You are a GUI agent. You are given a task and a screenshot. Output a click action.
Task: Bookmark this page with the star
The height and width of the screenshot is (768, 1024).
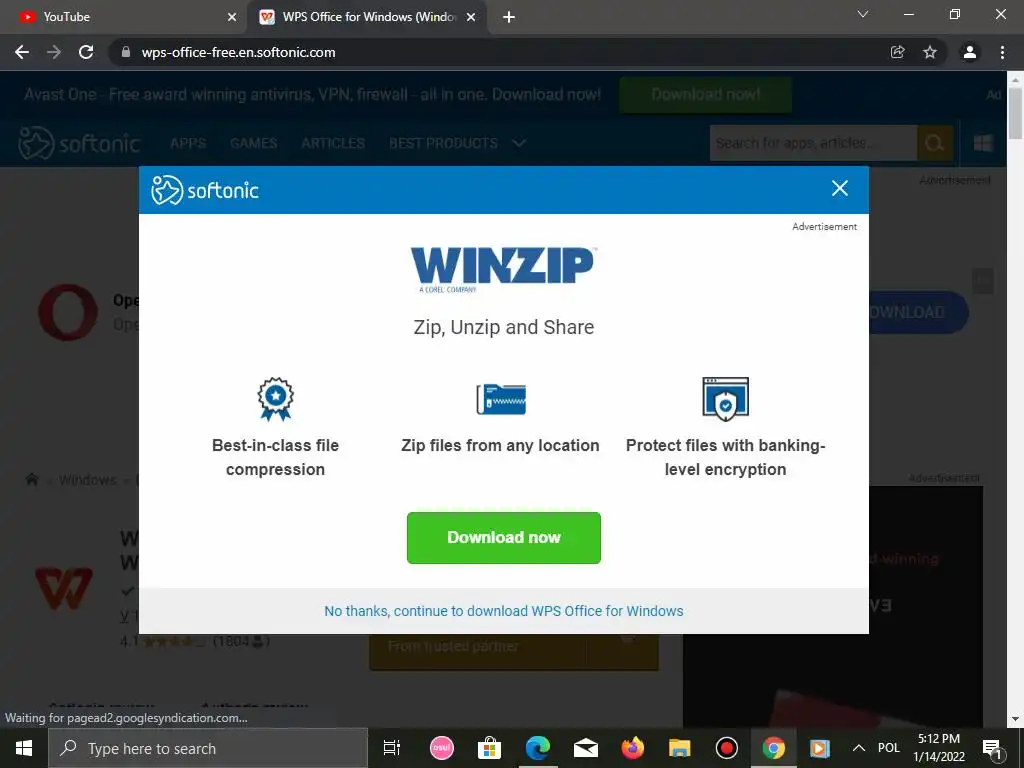click(x=930, y=52)
